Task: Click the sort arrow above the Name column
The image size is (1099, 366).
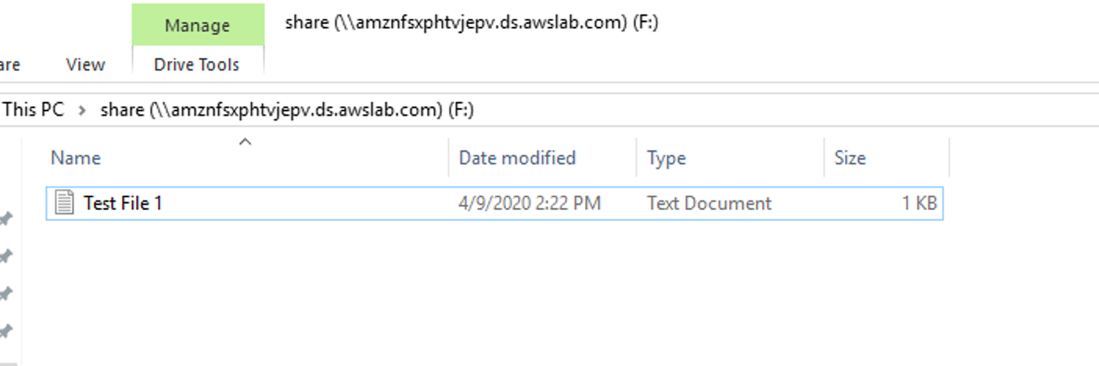Action: 245,142
